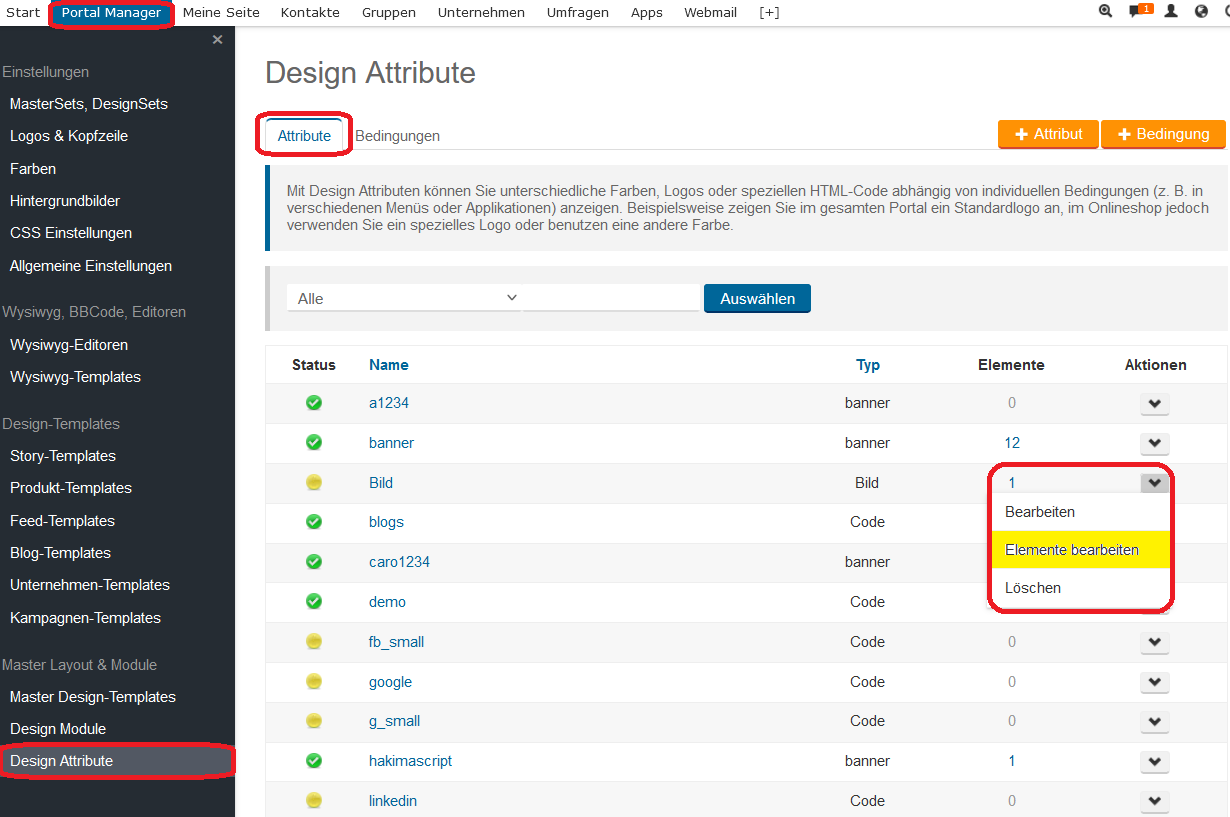Open Meine Seite in top navigation

pyautogui.click(x=221, y=13)
